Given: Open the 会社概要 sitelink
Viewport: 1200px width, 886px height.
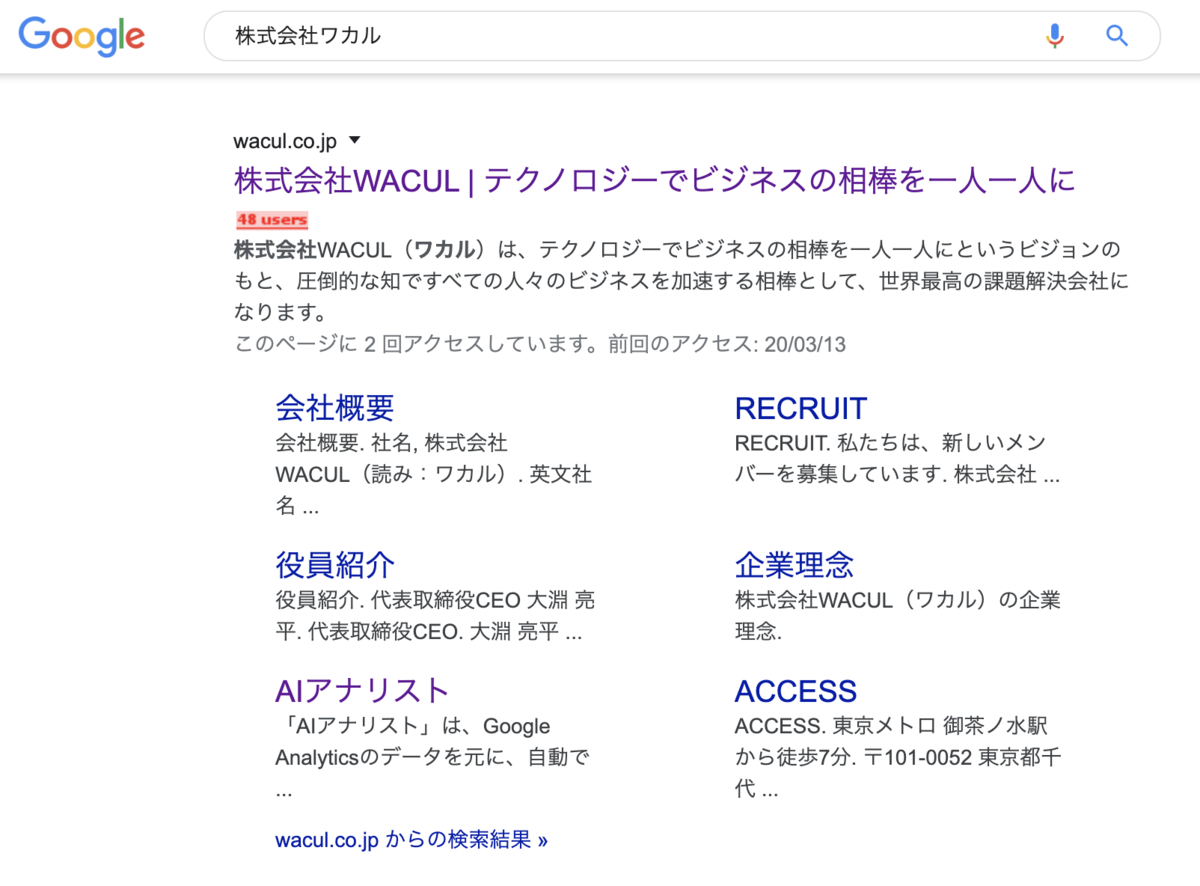Looking at the screenshot, I should click(334, 408).
